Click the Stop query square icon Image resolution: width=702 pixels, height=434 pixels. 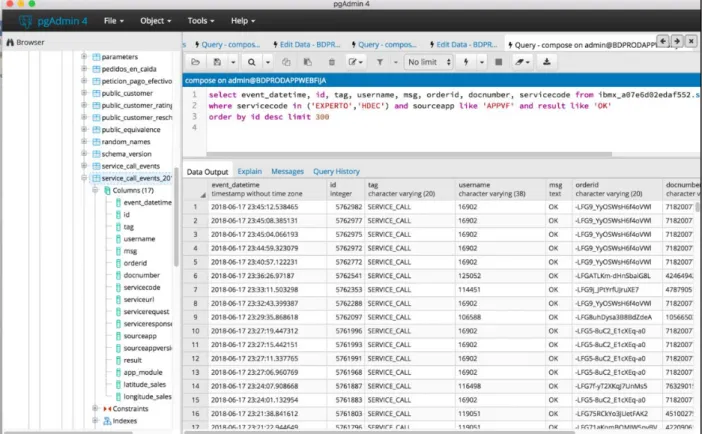[x=498, y=62]
